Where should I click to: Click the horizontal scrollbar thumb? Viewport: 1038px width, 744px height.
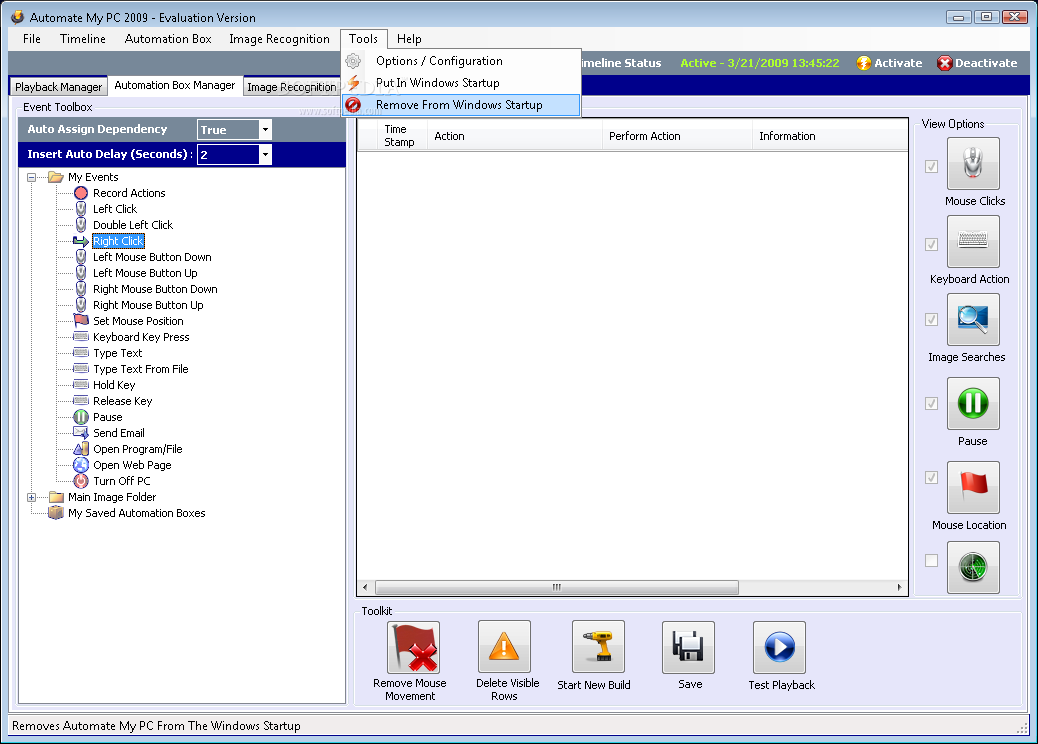pos(557,587)
